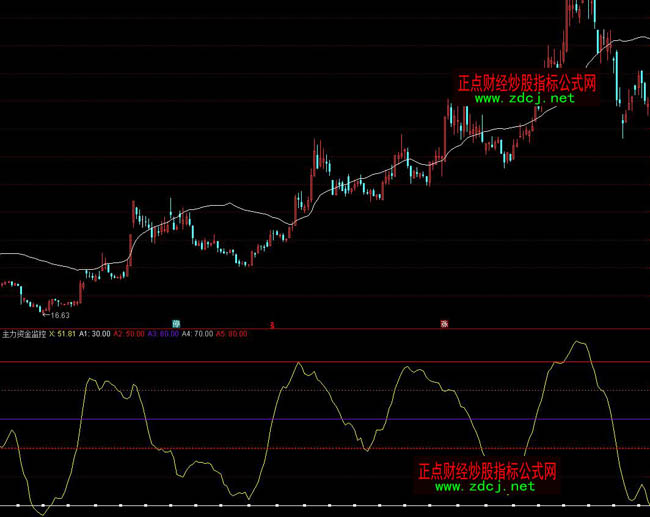Select the 主力资金监控 indicator name
The image size is (650, 517).
[x=24, y=334]
